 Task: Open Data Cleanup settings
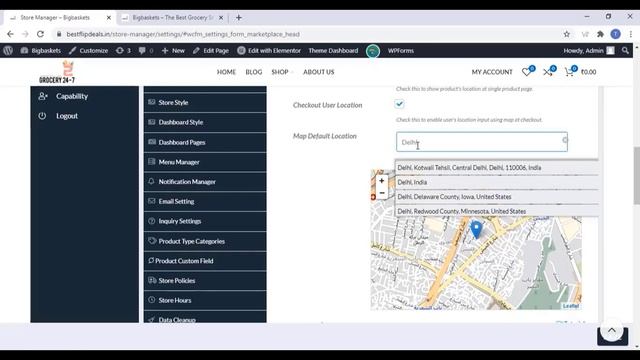point(205,318)
